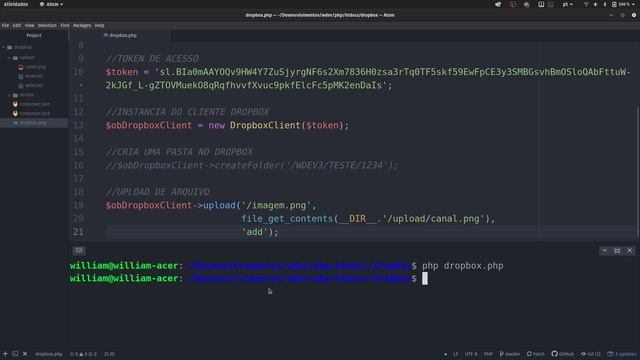Open the View menu
Viewport: 640px width, 360px height.
coord(29,25)
